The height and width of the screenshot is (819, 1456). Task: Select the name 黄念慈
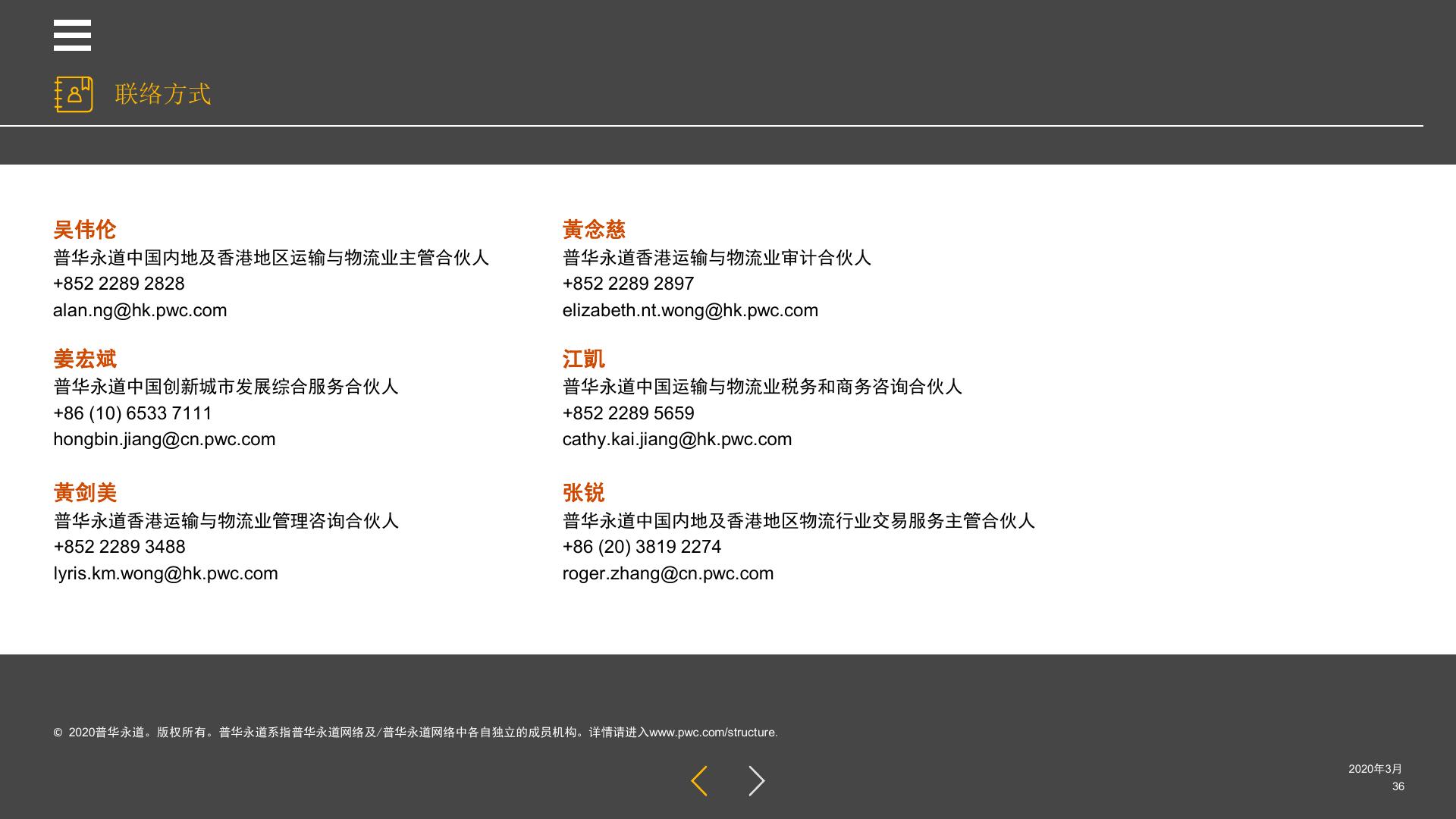click(594, 230)
